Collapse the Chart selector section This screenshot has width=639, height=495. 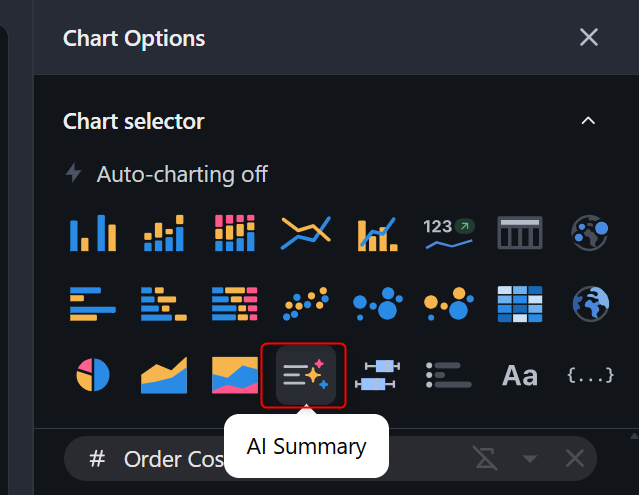point(588,121)
